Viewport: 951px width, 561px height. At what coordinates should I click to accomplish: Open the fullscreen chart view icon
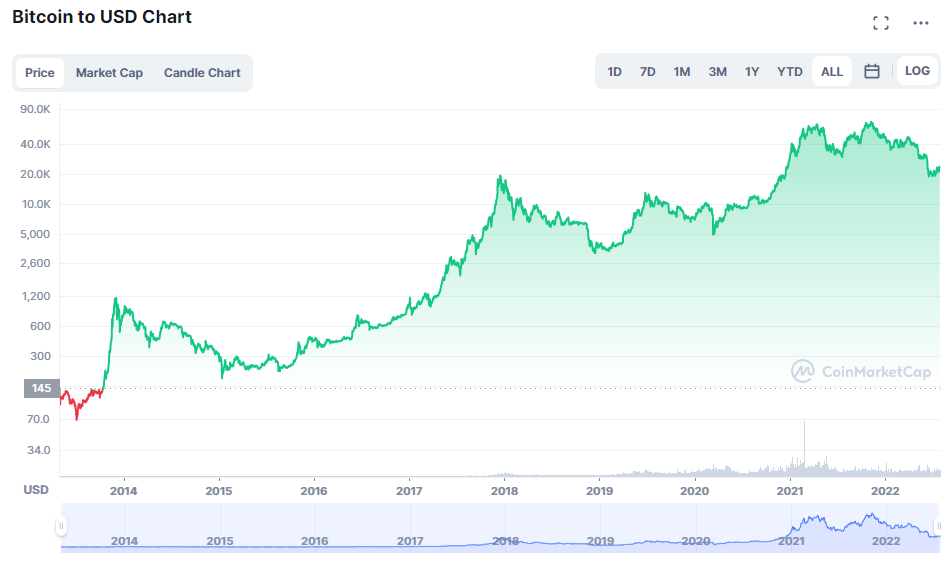click(881, 23)
